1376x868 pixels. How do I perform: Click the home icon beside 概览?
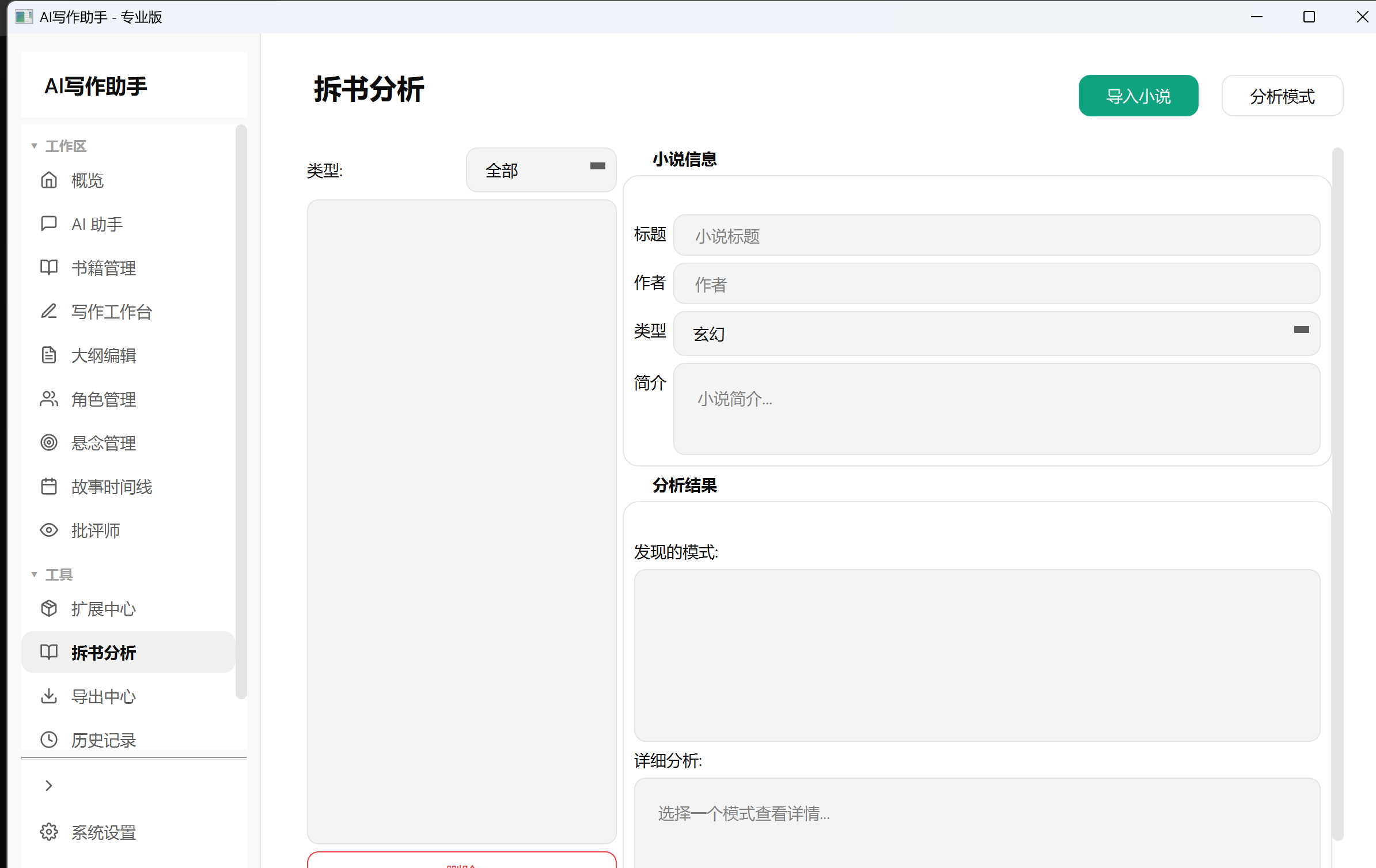click(49, 180)
